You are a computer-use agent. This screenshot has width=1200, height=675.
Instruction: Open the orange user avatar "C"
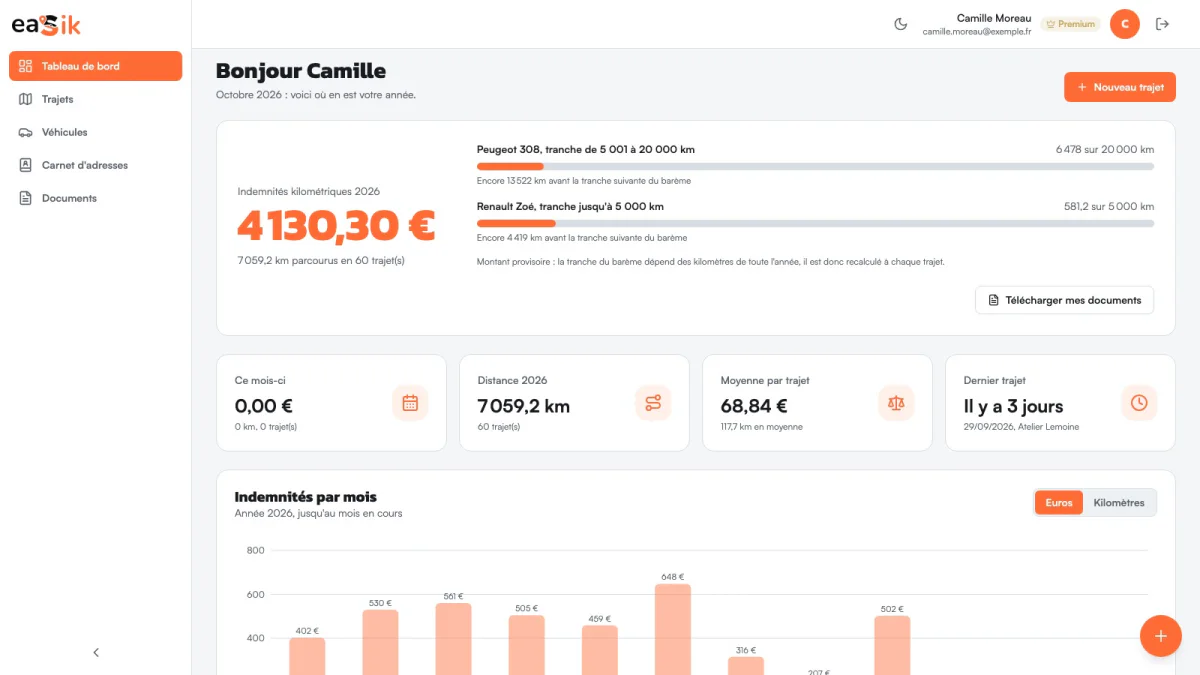tap(1125, 24)
